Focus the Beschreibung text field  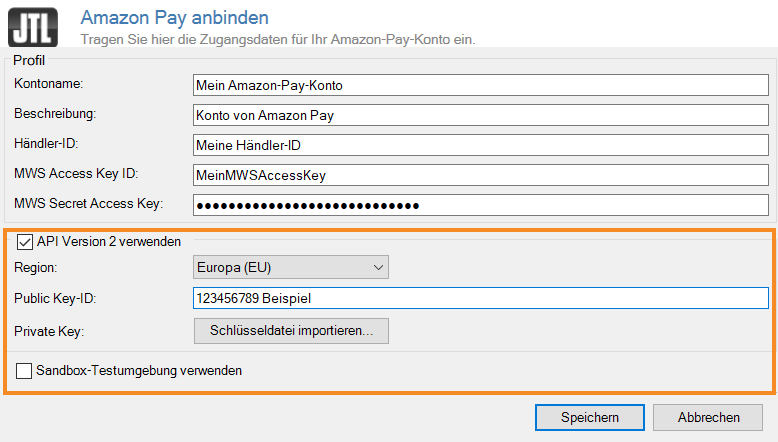coord(479,115)
